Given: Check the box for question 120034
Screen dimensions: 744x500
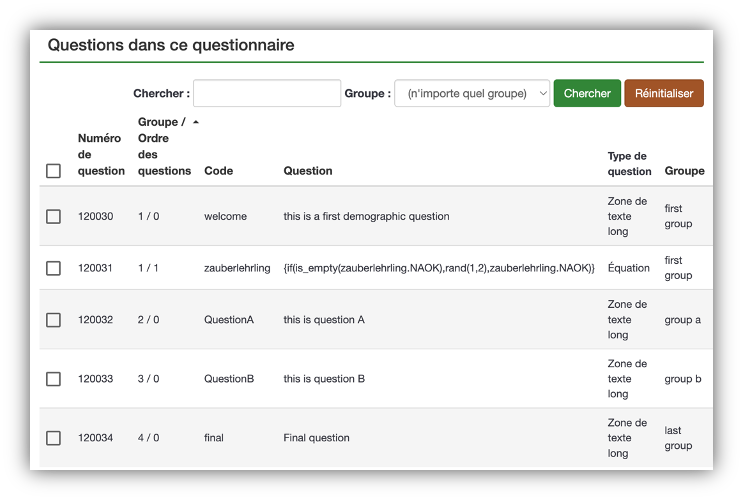Looking at the screenshot, I should tap(53, 438).
